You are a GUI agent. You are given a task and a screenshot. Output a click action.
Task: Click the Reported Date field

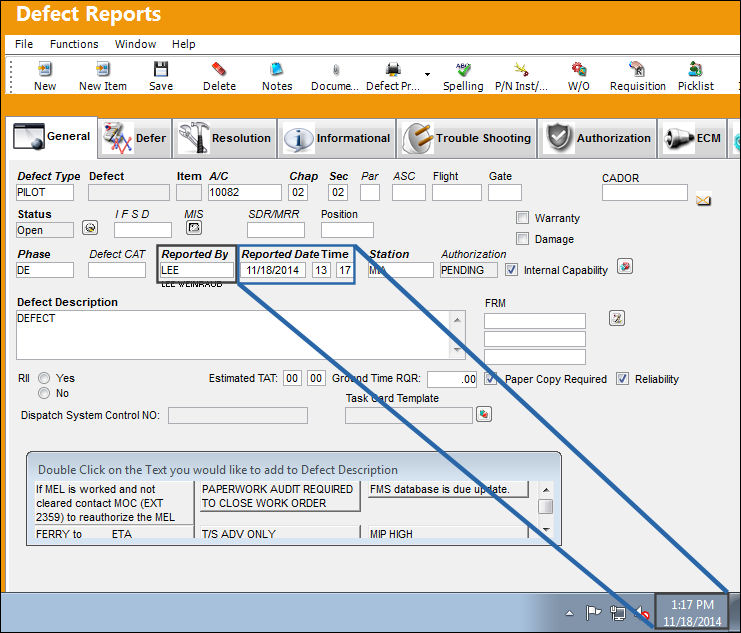click(x=273, y=270)
